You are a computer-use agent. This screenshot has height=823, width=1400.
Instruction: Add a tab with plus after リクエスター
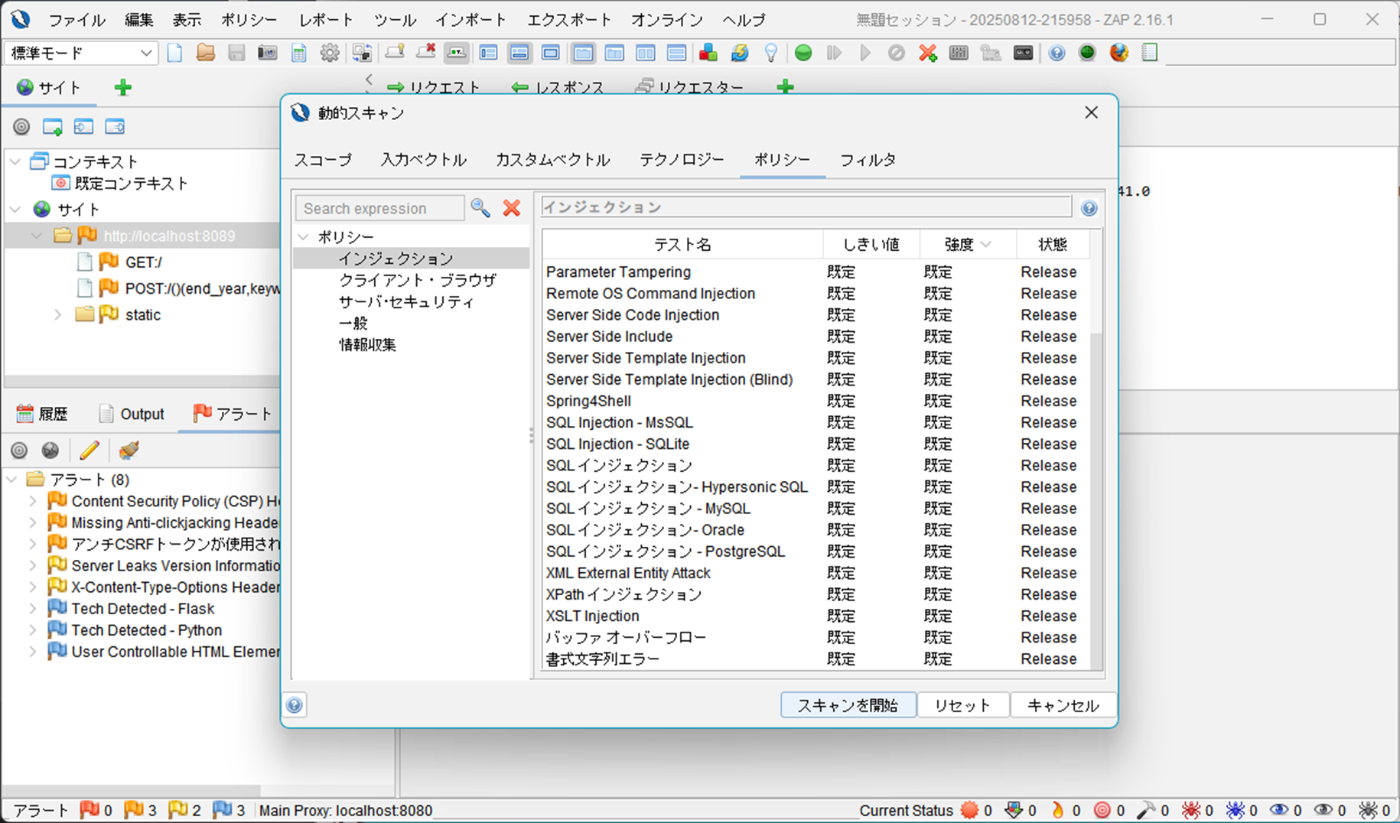pyautogui.click(x=785, y=88)
